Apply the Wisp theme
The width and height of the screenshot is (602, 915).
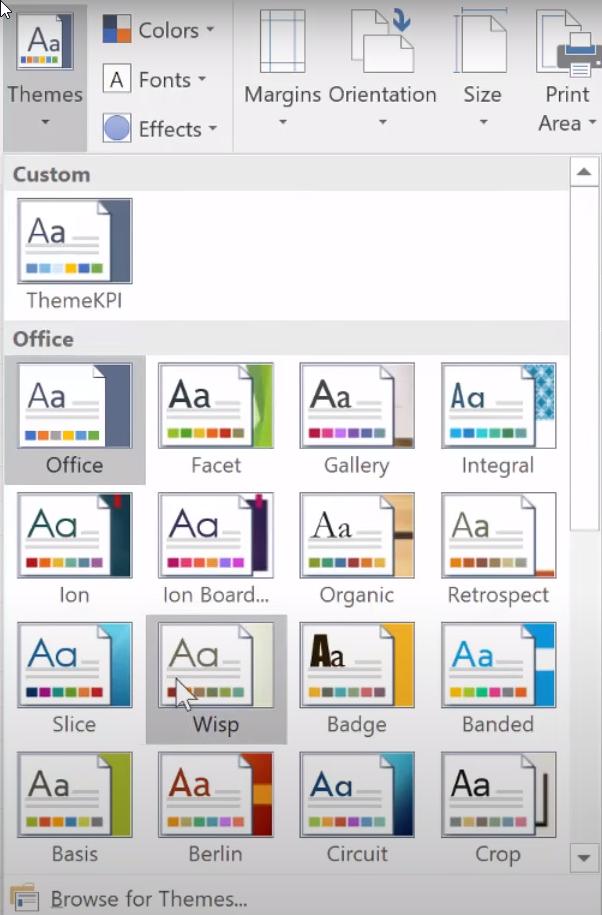(x=216, y=679)
